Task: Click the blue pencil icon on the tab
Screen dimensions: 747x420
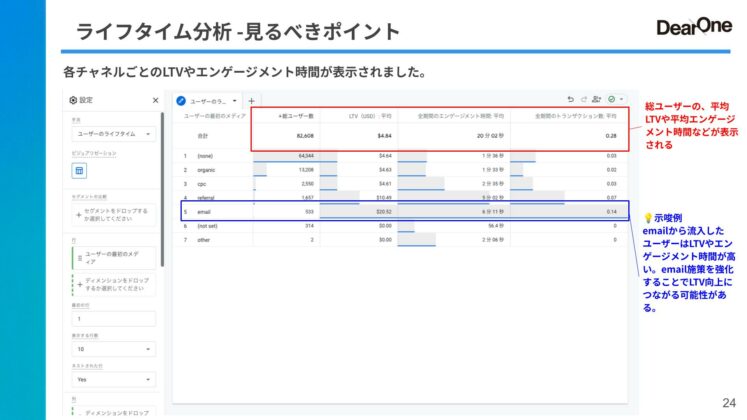Action: [x=181, y=100]
